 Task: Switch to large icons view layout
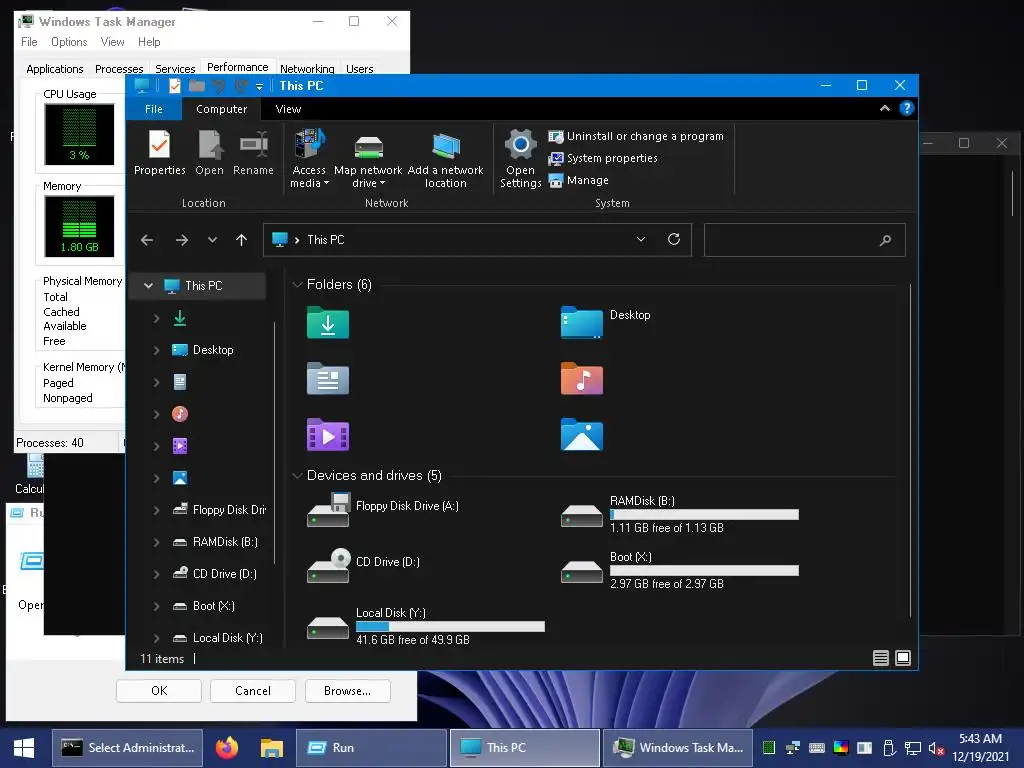click(903, 658)
